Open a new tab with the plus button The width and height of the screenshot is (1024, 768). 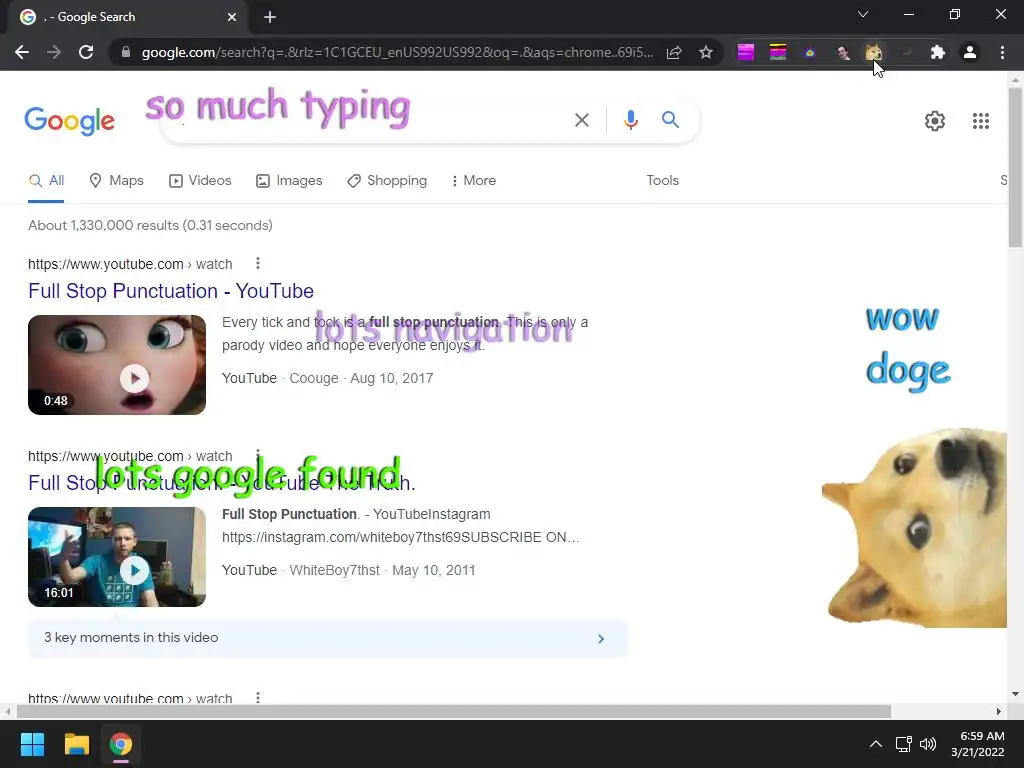click(270, 17)
